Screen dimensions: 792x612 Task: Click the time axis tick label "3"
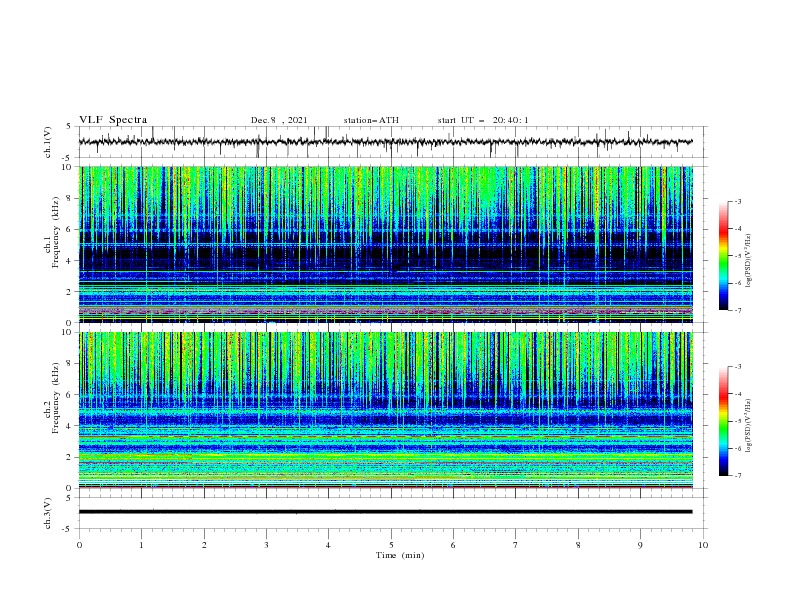(266, 545)
